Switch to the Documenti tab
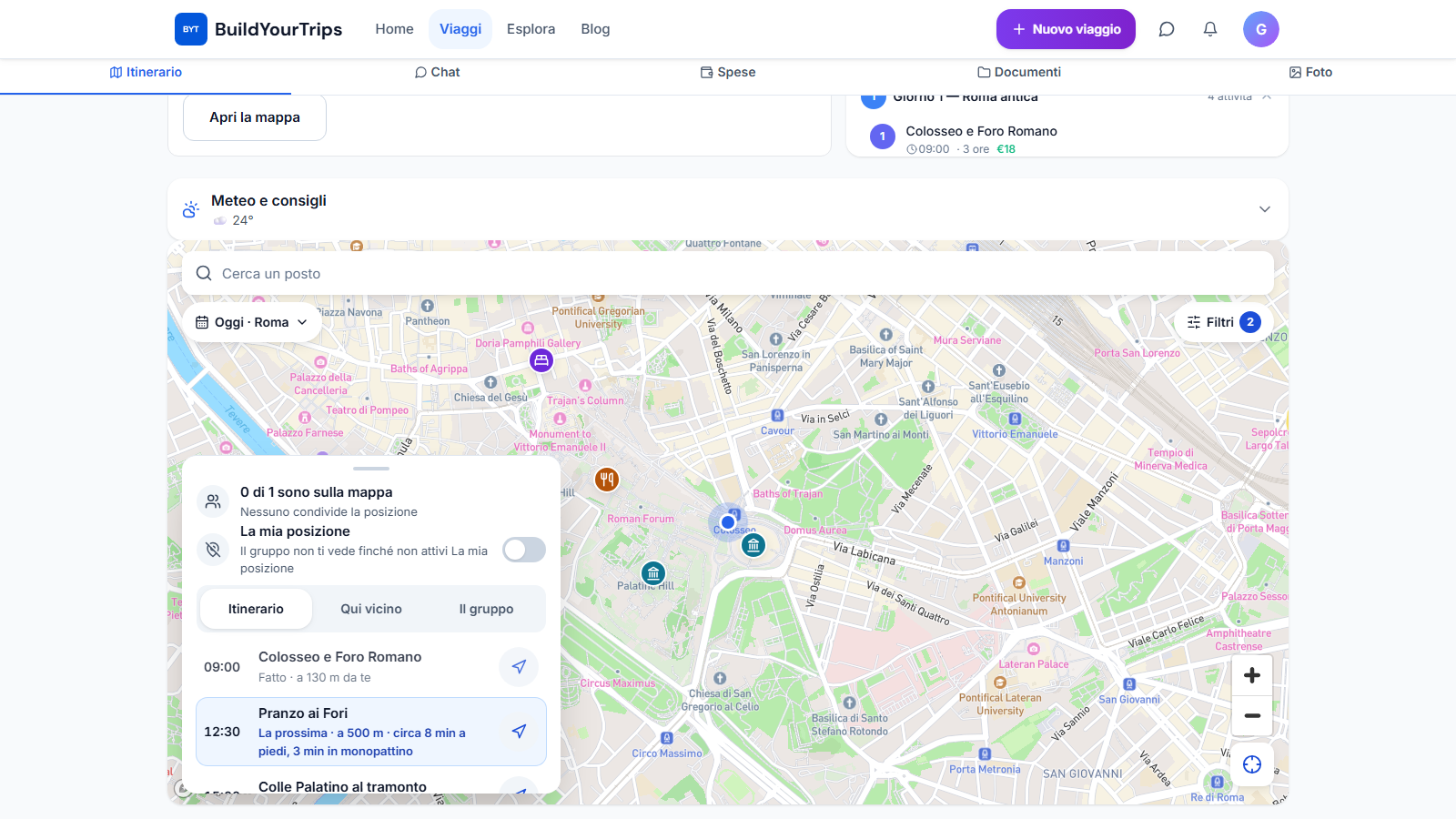 click(1019, 72)
